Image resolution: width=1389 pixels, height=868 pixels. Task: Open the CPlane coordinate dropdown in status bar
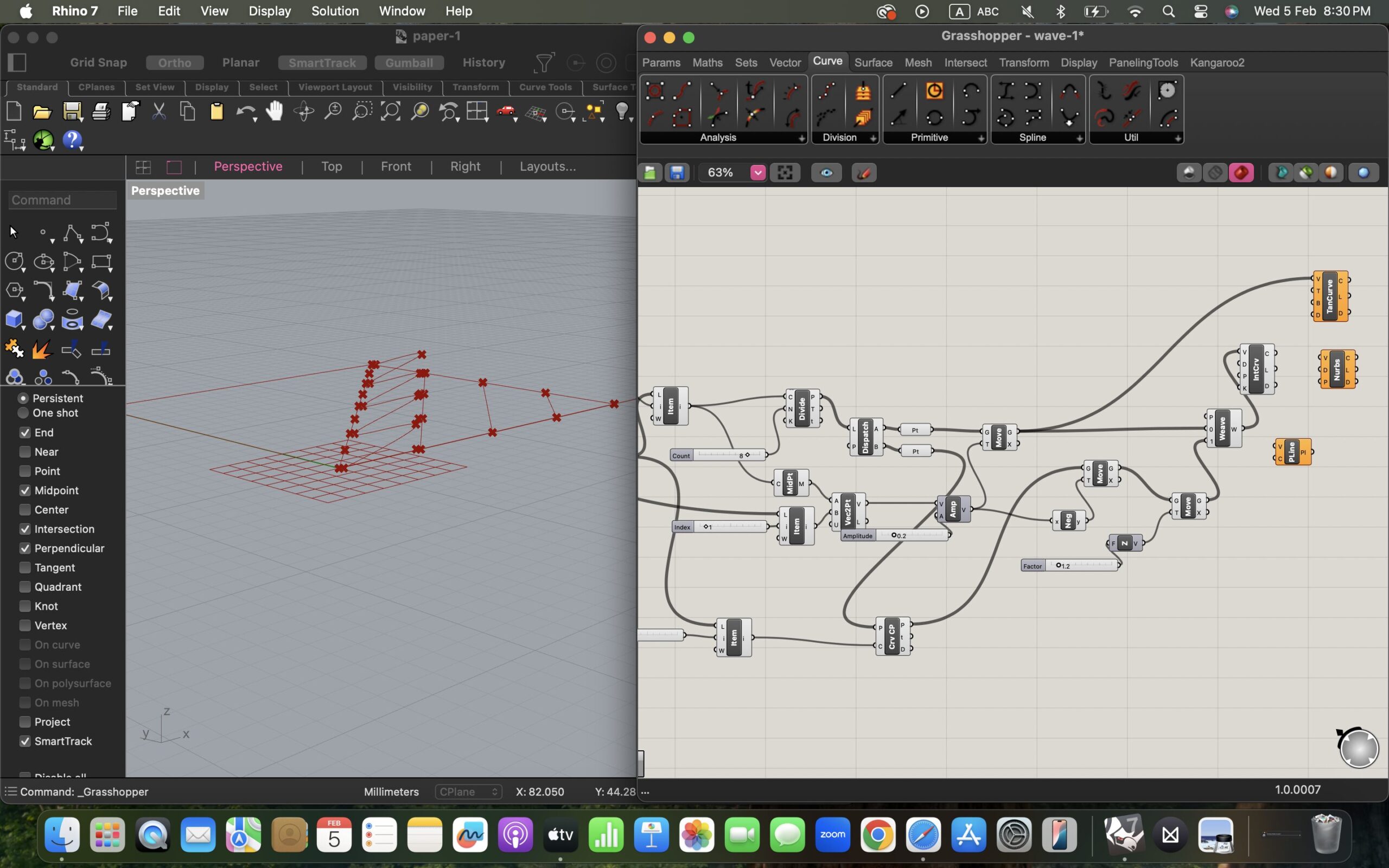[x=468, y=792]
